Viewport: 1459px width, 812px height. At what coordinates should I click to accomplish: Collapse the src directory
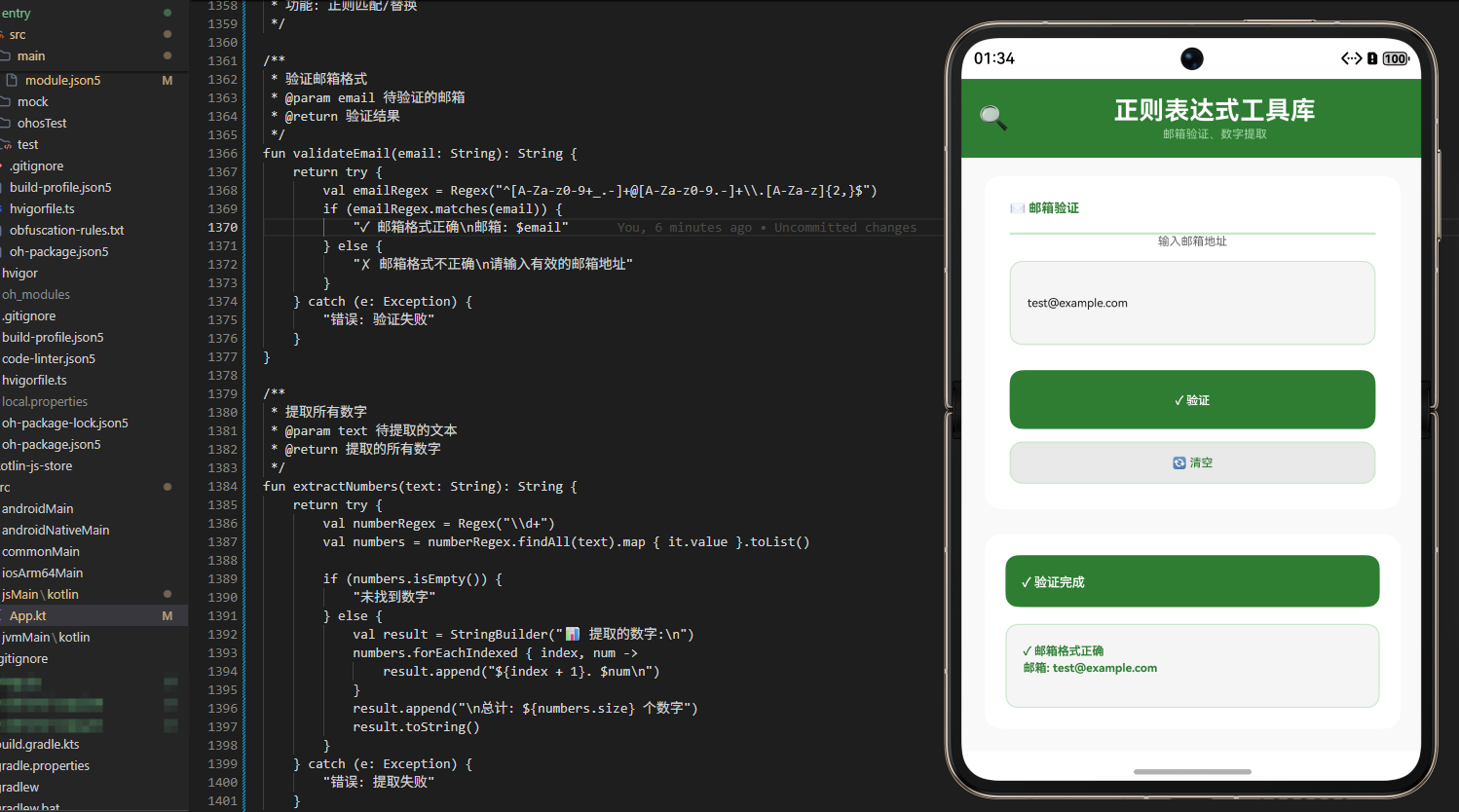17,34
